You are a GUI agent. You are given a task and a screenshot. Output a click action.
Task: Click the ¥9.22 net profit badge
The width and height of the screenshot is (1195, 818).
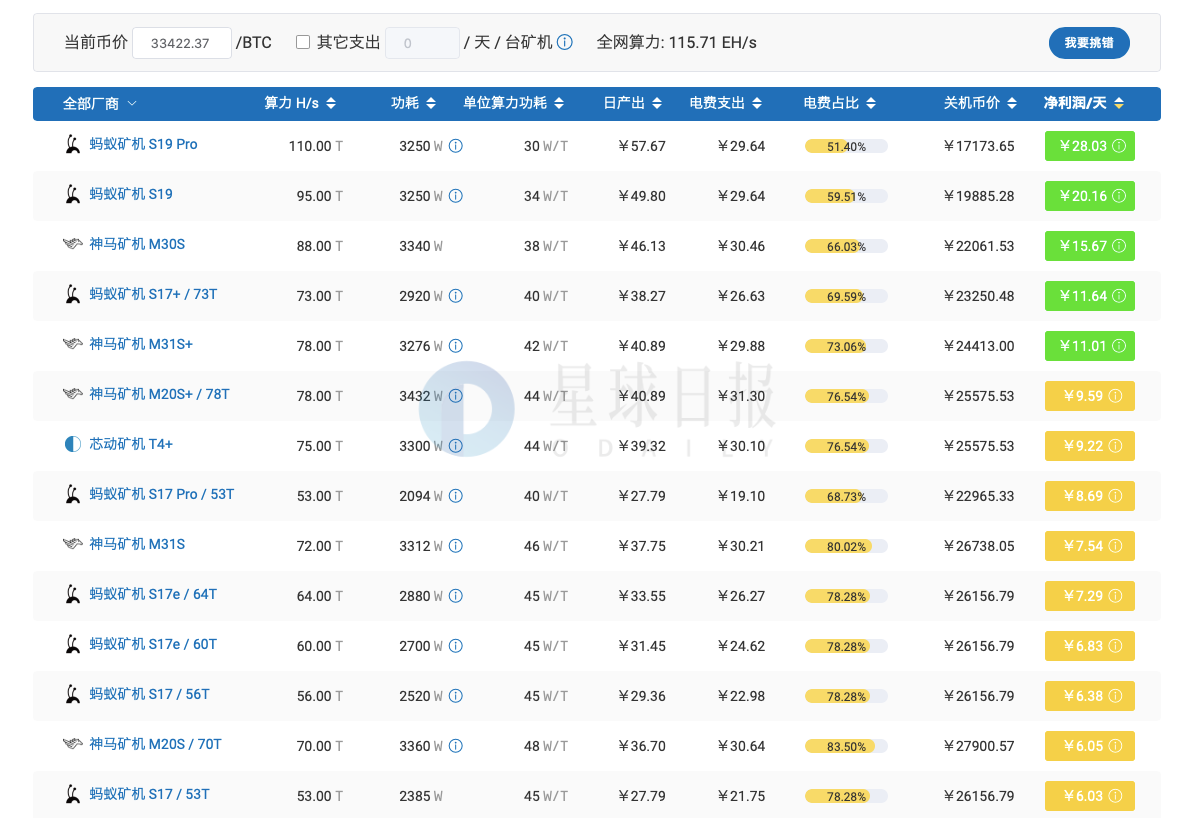coord(1090,446)
